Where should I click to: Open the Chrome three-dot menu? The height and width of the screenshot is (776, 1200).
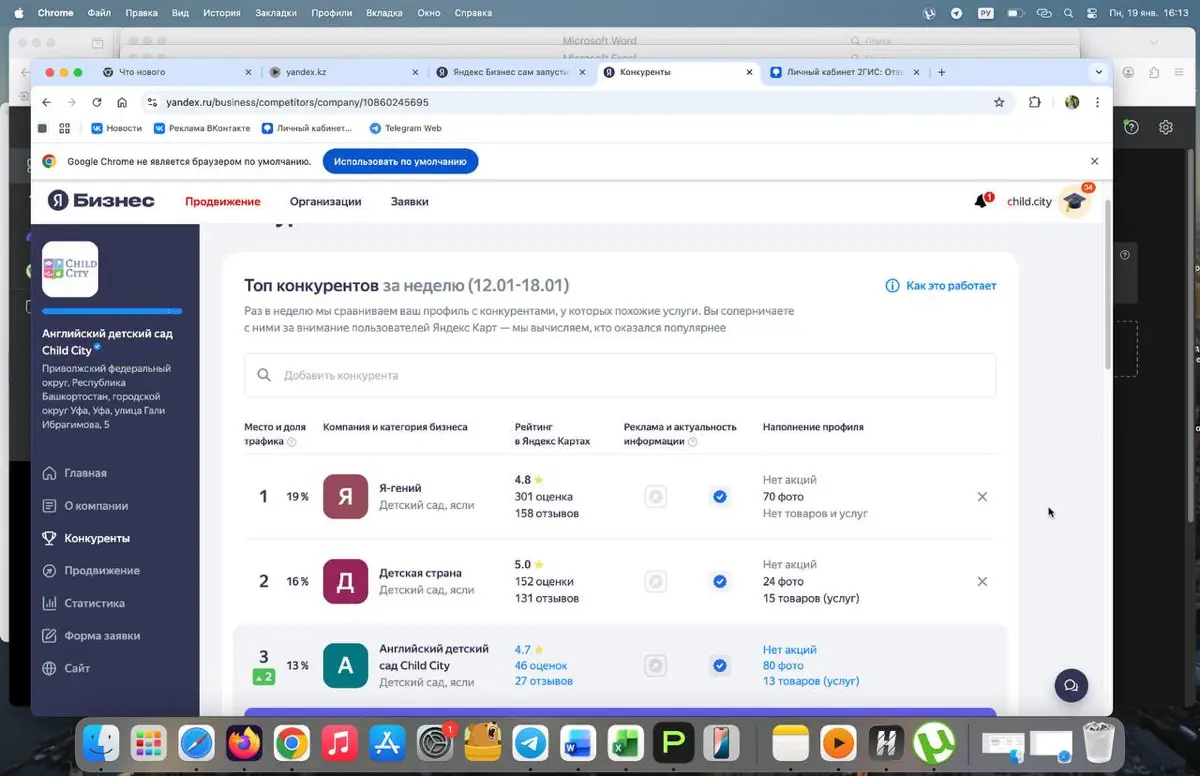coord(1098,102)
